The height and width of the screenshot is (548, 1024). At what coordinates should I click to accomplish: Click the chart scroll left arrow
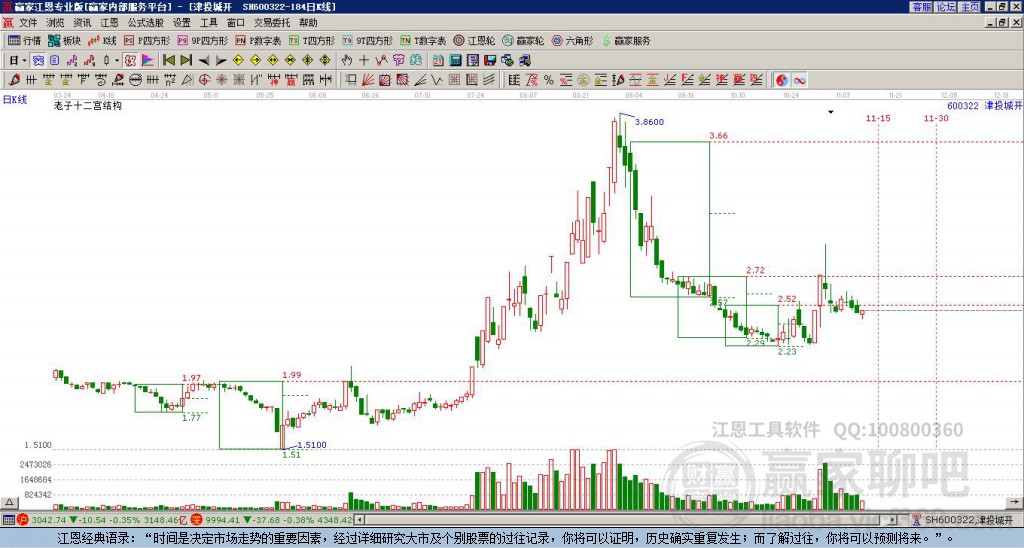(x=359, y=520)
